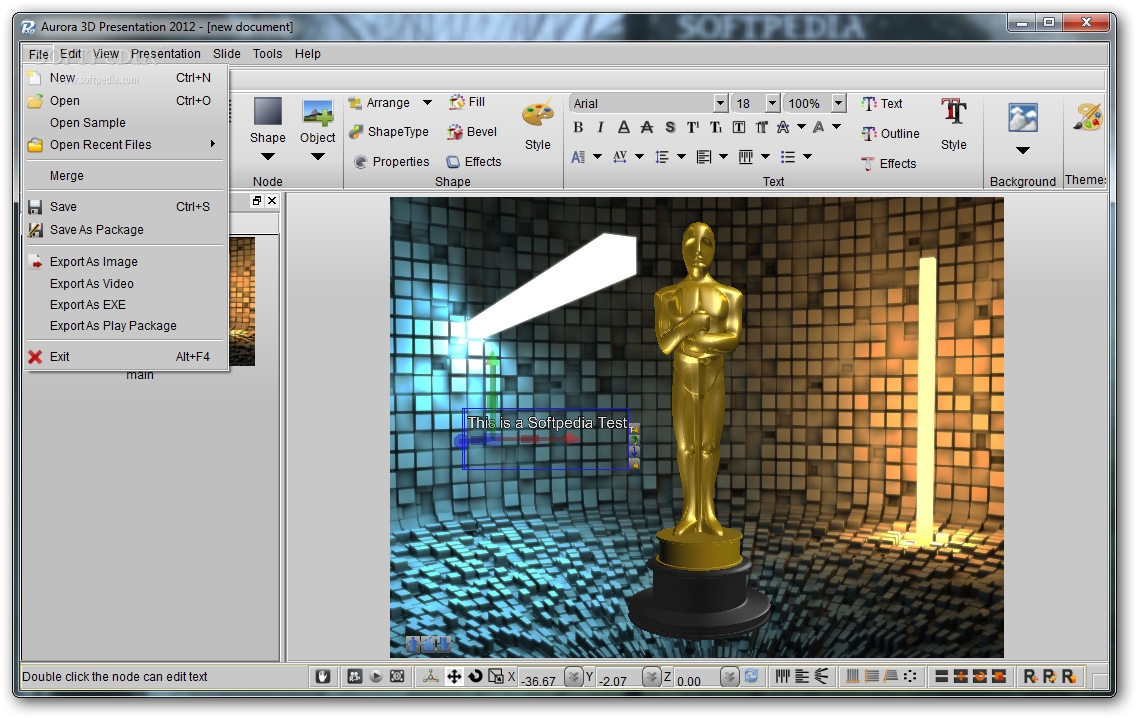This screenshot has height=718, width=1137.
Task: Toggle strikethrough text formatting
Action: pos(647,128)
